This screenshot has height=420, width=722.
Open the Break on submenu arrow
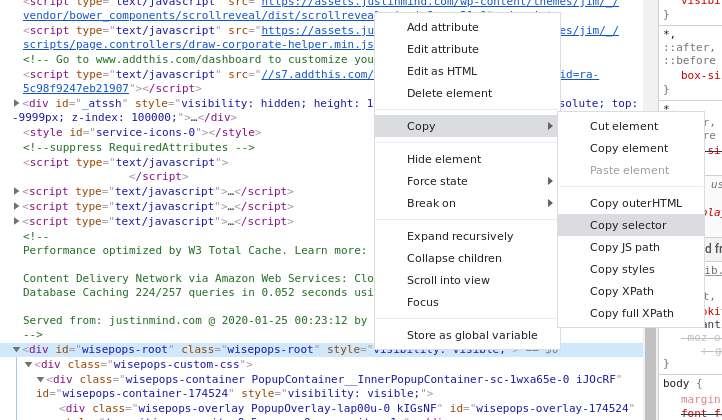[x=550, y=203]
